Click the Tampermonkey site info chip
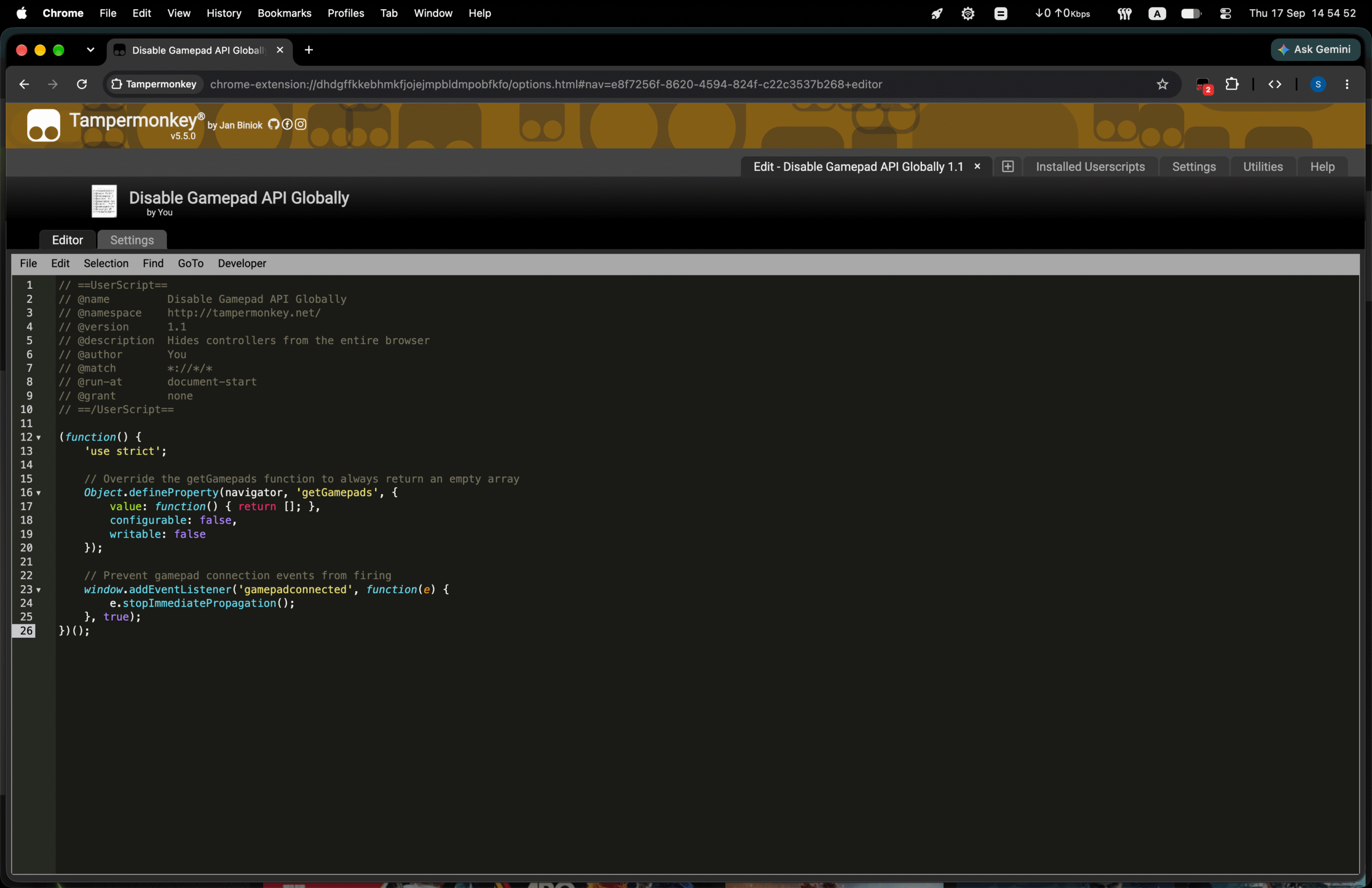 point(154,84)
